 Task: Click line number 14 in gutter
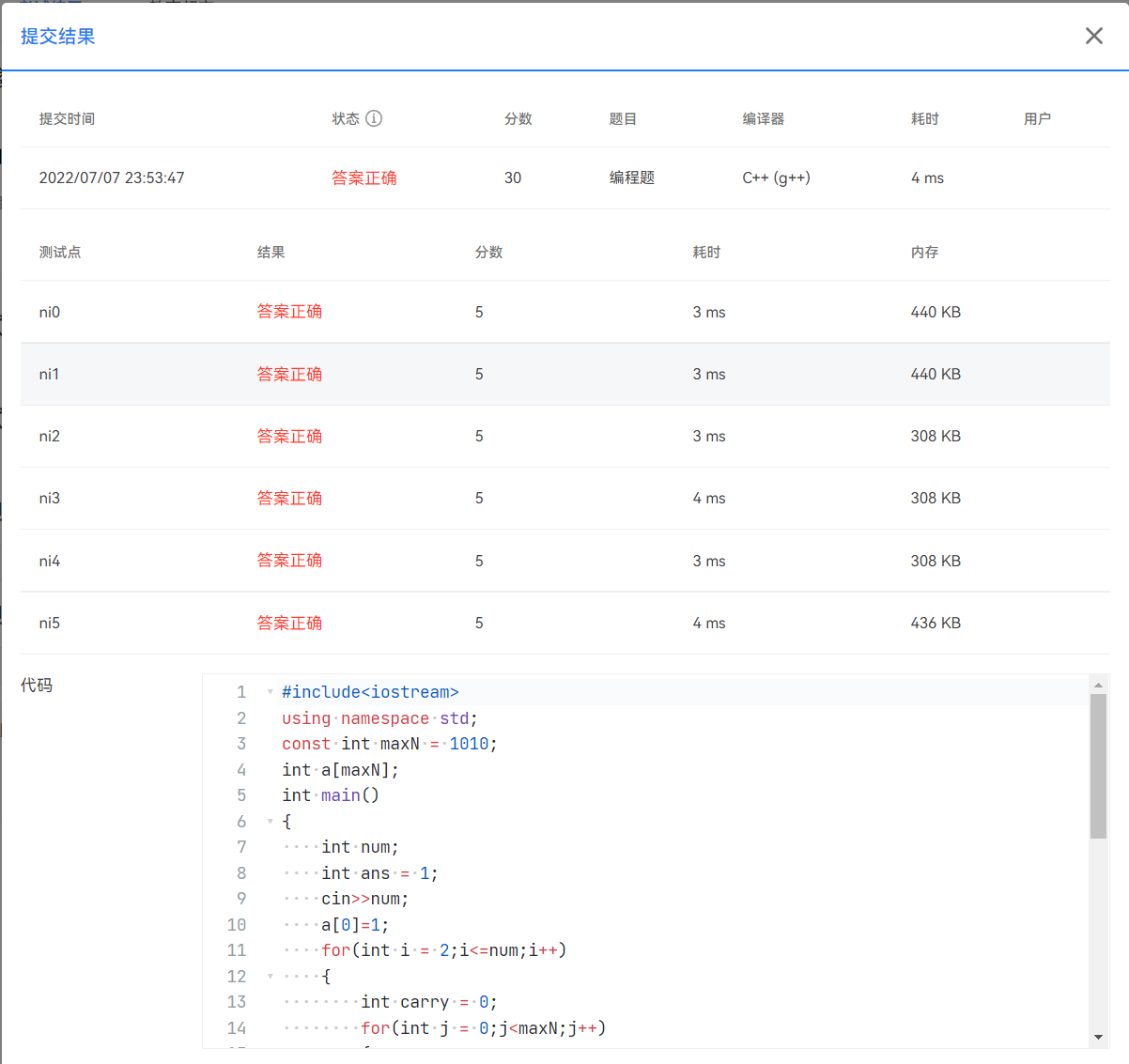(237, 1028)
